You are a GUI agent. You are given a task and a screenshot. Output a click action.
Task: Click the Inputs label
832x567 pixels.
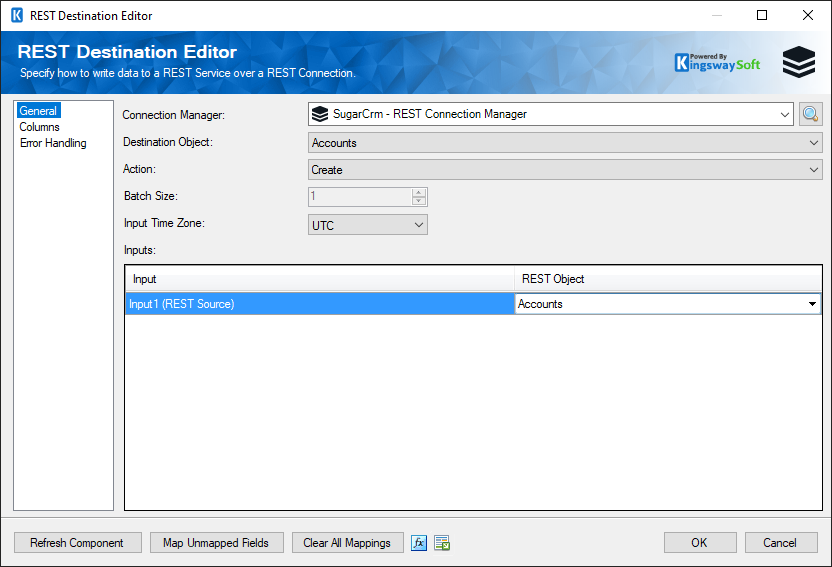click(140, 250)
